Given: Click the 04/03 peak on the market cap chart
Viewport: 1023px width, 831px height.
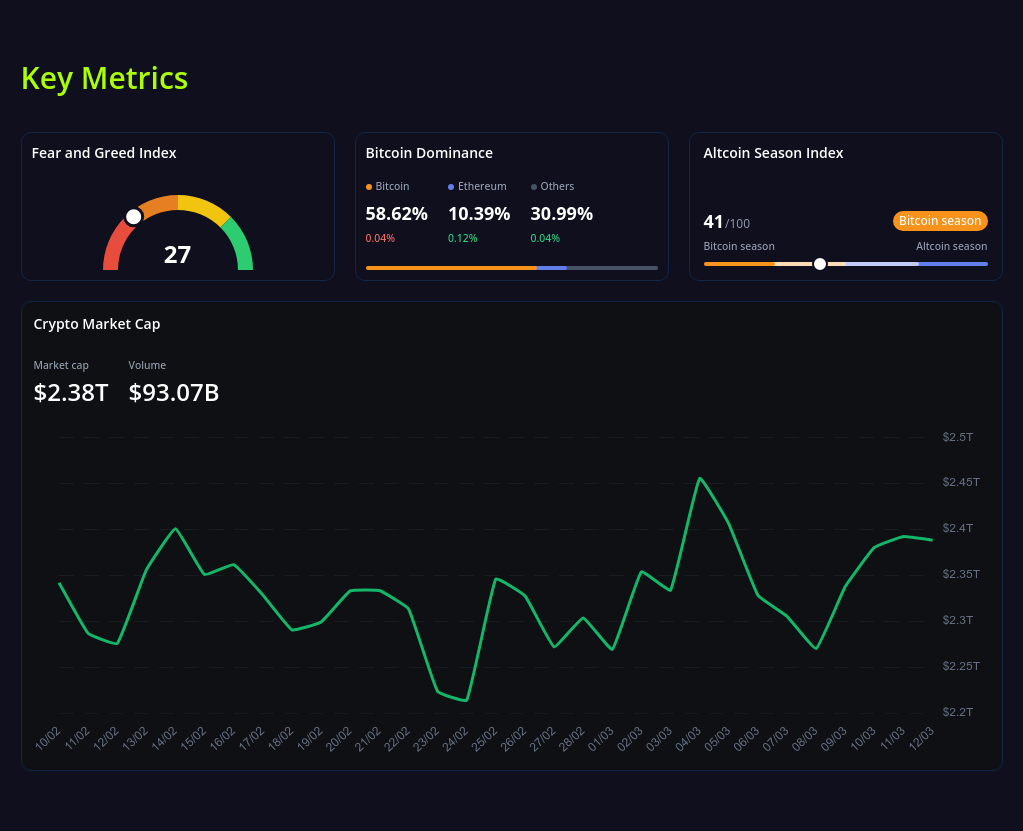Looking at the screenshot, I should pos(700,478).
